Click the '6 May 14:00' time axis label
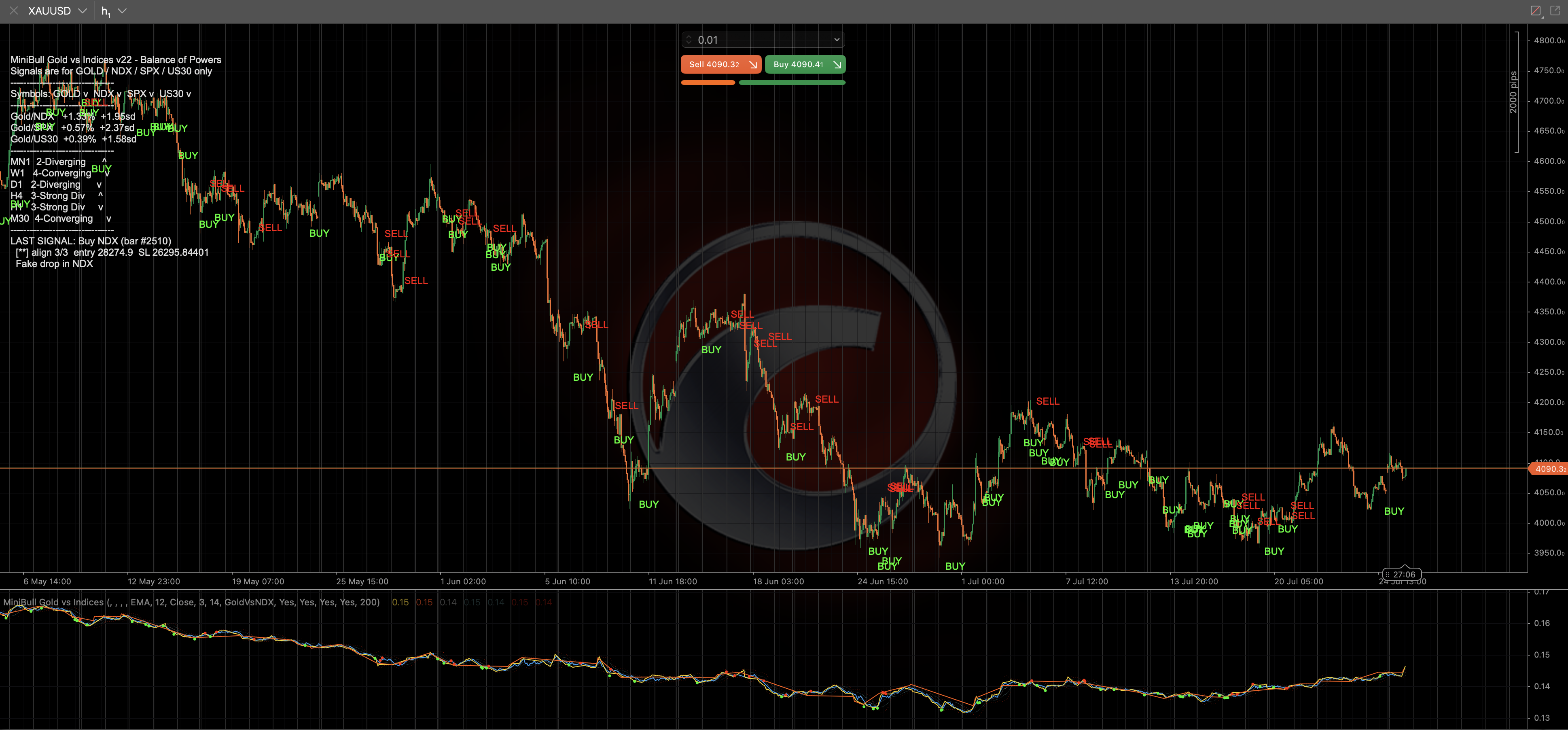This screenshot has height=730, width=1568. [47, 581]
